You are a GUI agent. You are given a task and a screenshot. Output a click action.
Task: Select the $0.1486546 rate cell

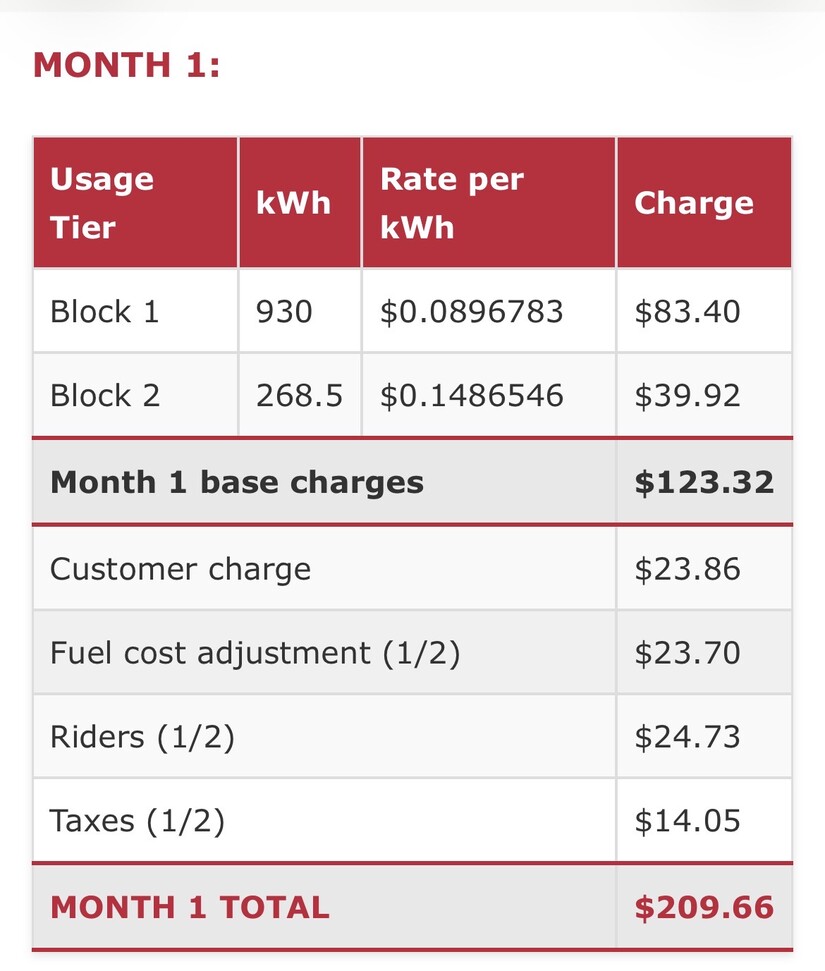click(489, 395)
